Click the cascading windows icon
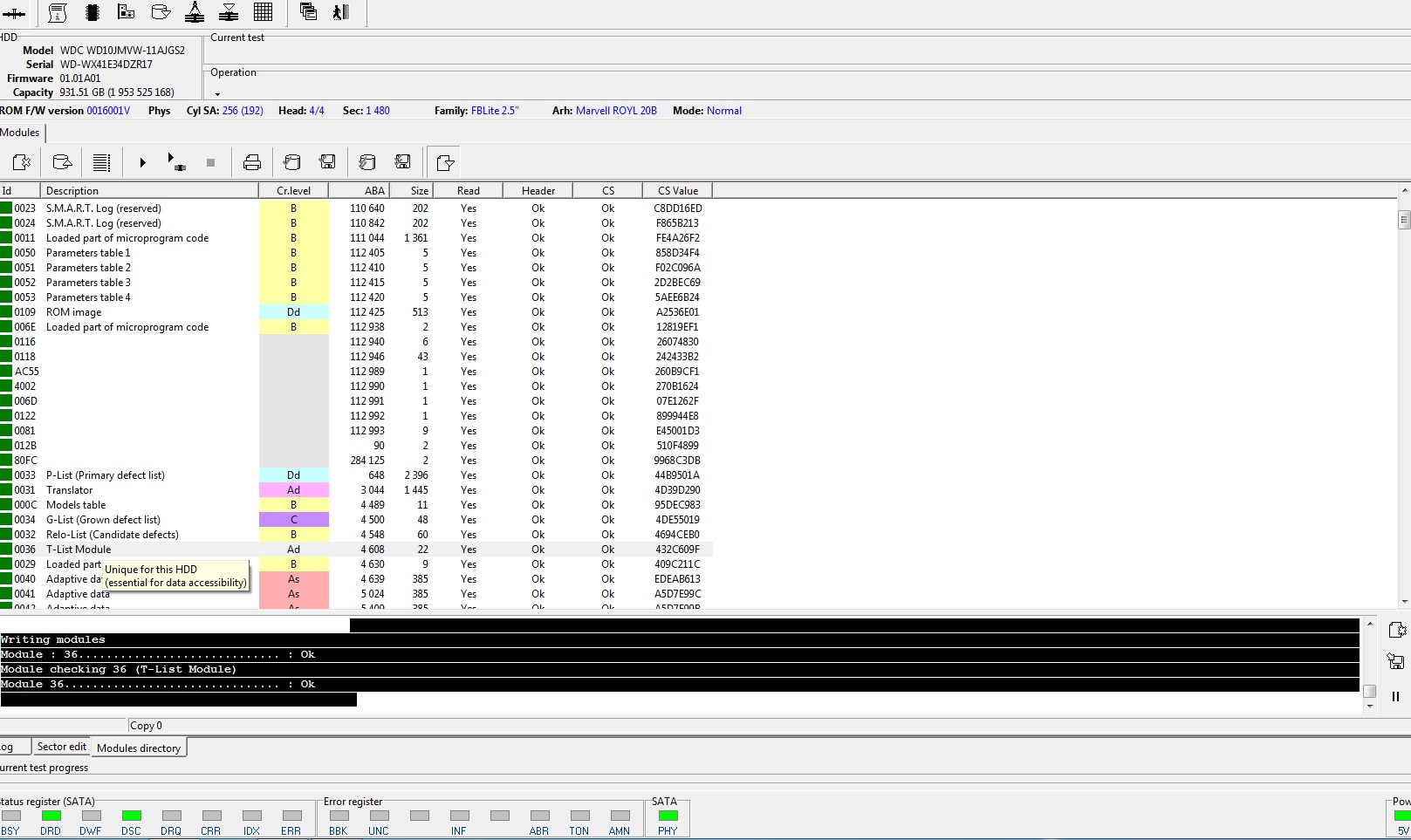Viewport: 1411px width, 840px height. 308,12
